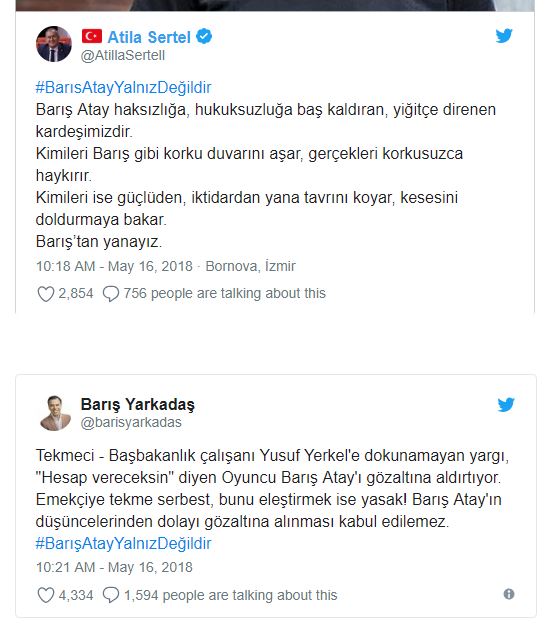The image size is (548, 629).
Task: Click the info icon on the second tweet
Action: coord(509,594)
